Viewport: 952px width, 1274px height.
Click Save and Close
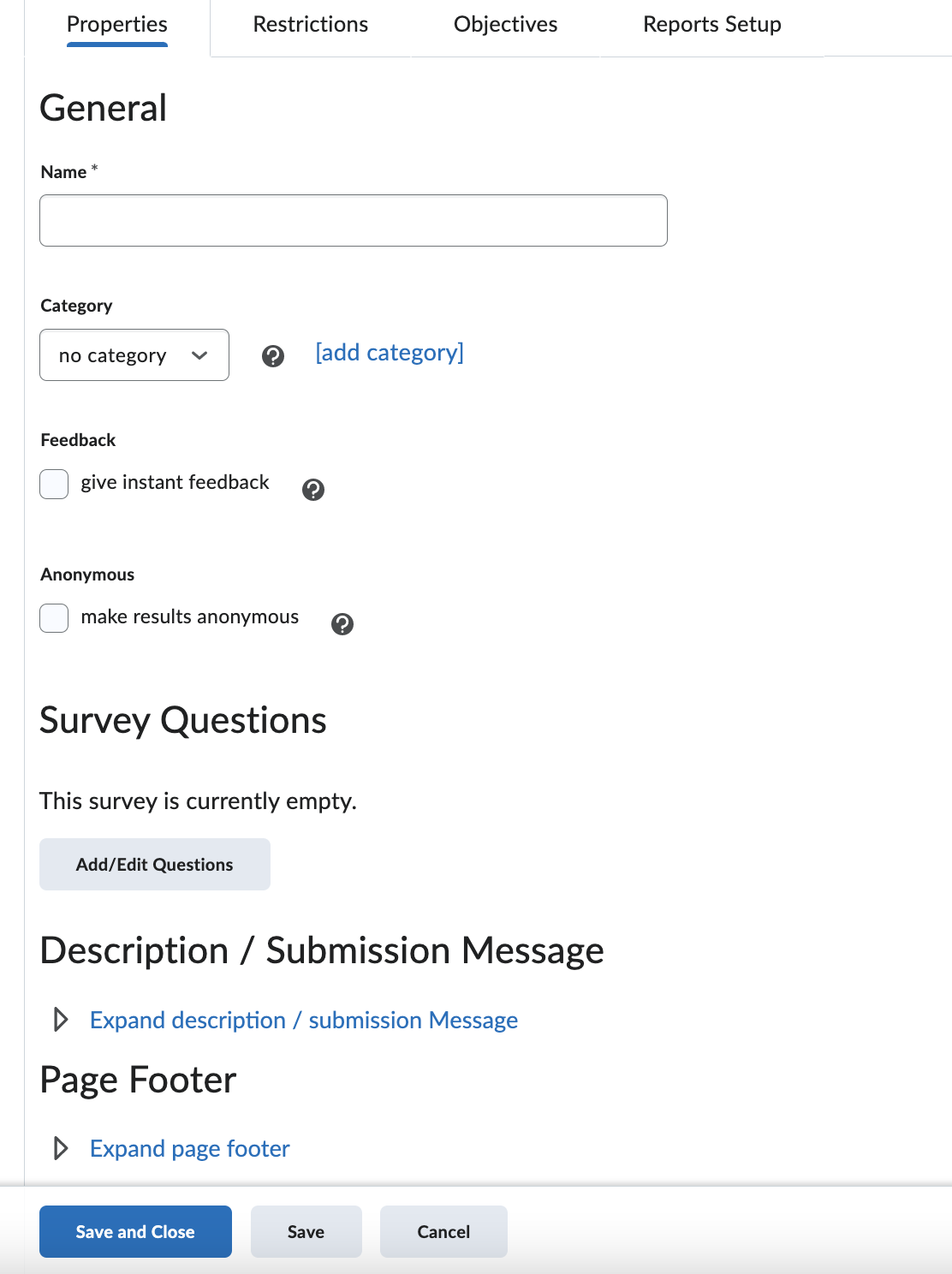pos(134,1231)
